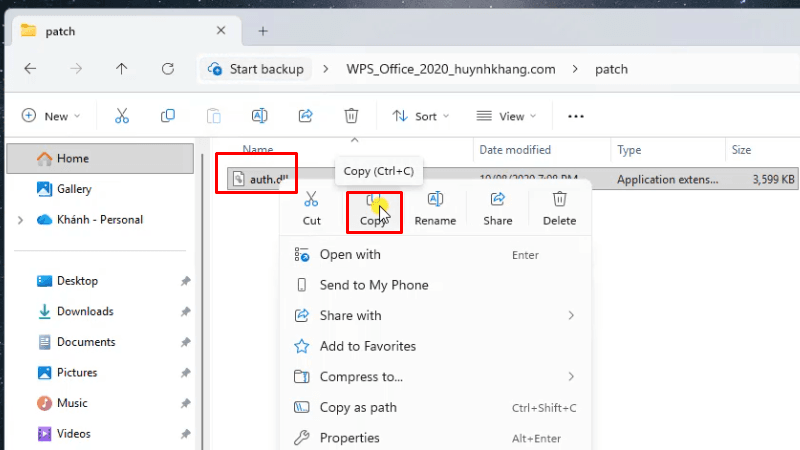800x450 pixels.
Task: Click the toolbar Delete trash icon
Action: (351, 116)
